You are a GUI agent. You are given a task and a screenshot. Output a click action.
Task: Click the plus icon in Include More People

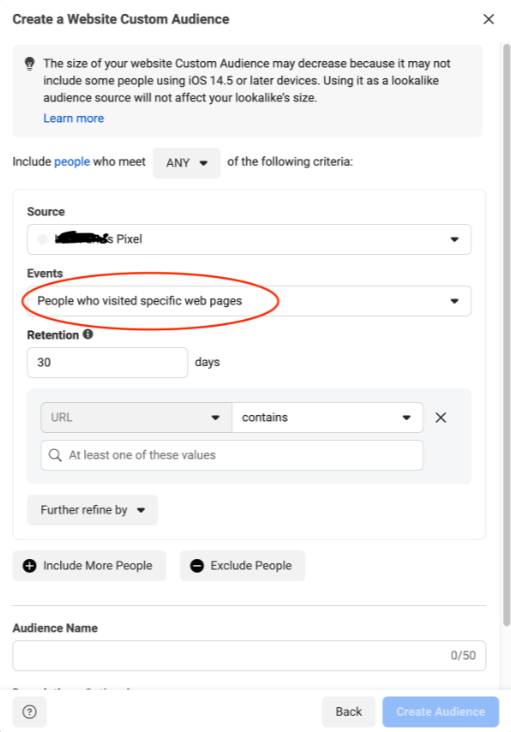click(x=29, y=566)
